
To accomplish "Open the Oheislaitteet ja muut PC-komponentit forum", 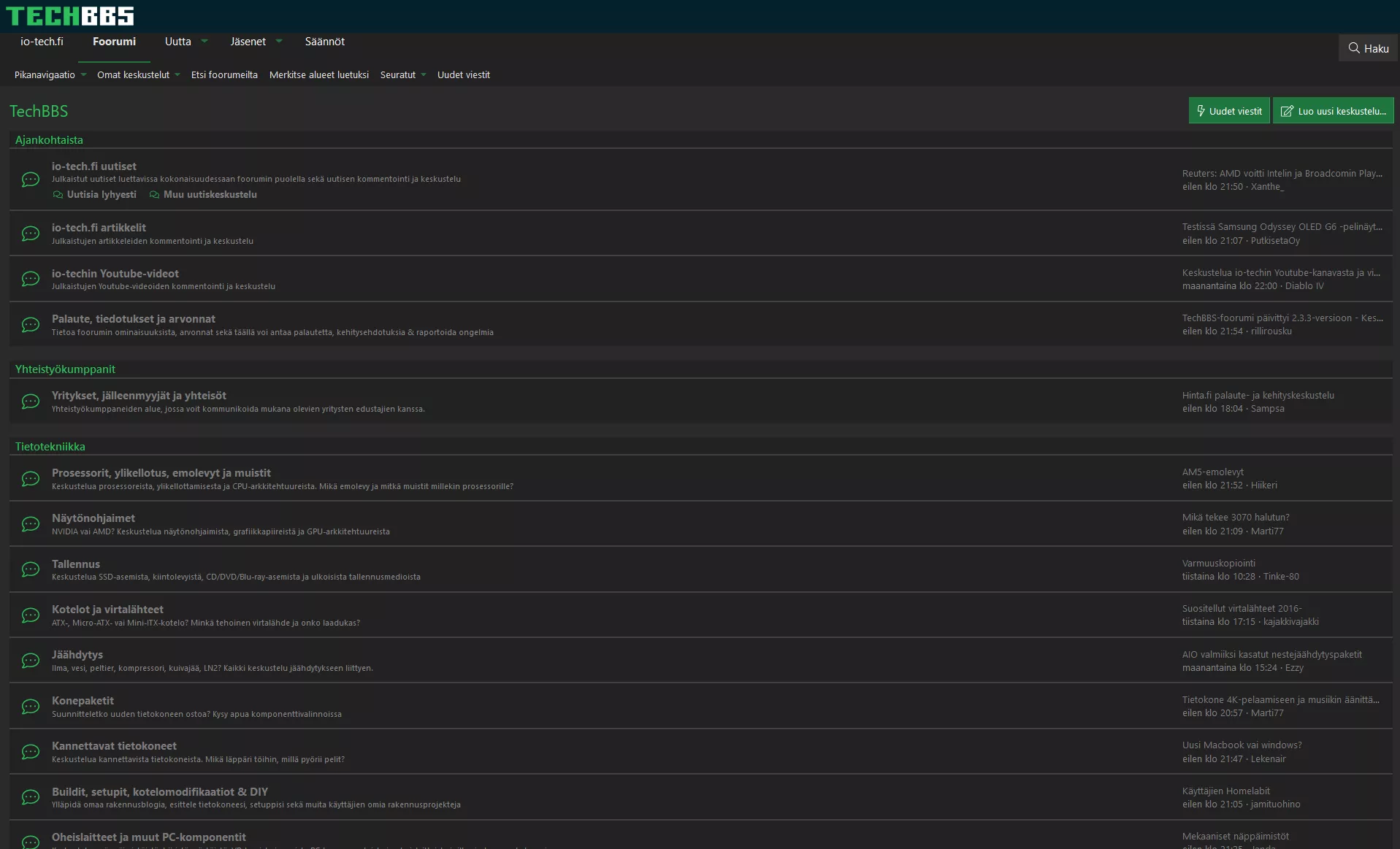I will tap(149, 837).
